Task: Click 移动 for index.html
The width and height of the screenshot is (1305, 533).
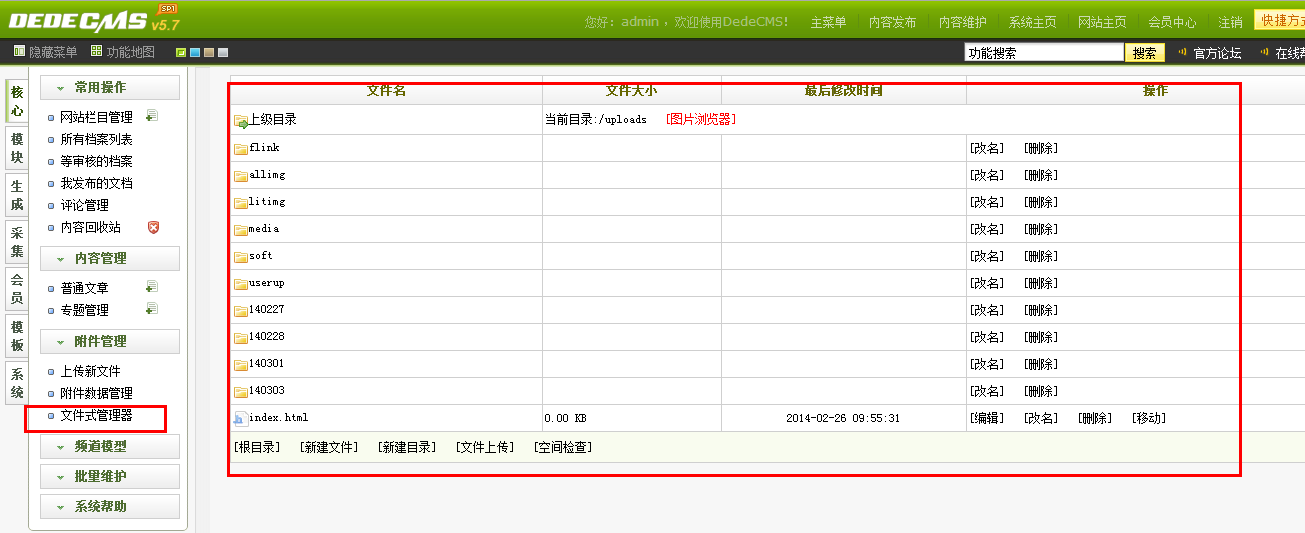Action: pyautogui.click(x=1149, y=418)
